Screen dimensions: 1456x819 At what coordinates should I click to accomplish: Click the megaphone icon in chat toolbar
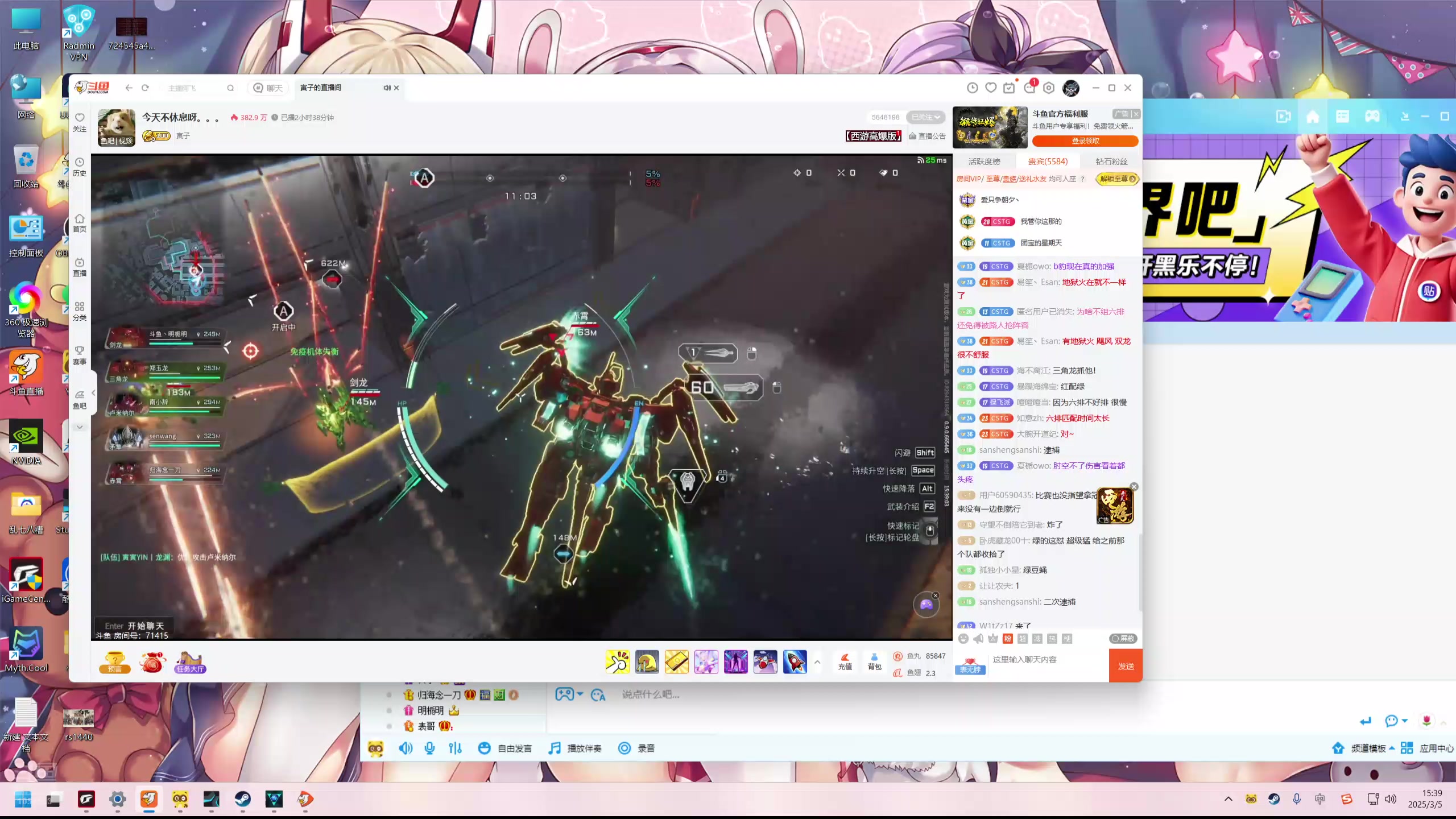978,639
